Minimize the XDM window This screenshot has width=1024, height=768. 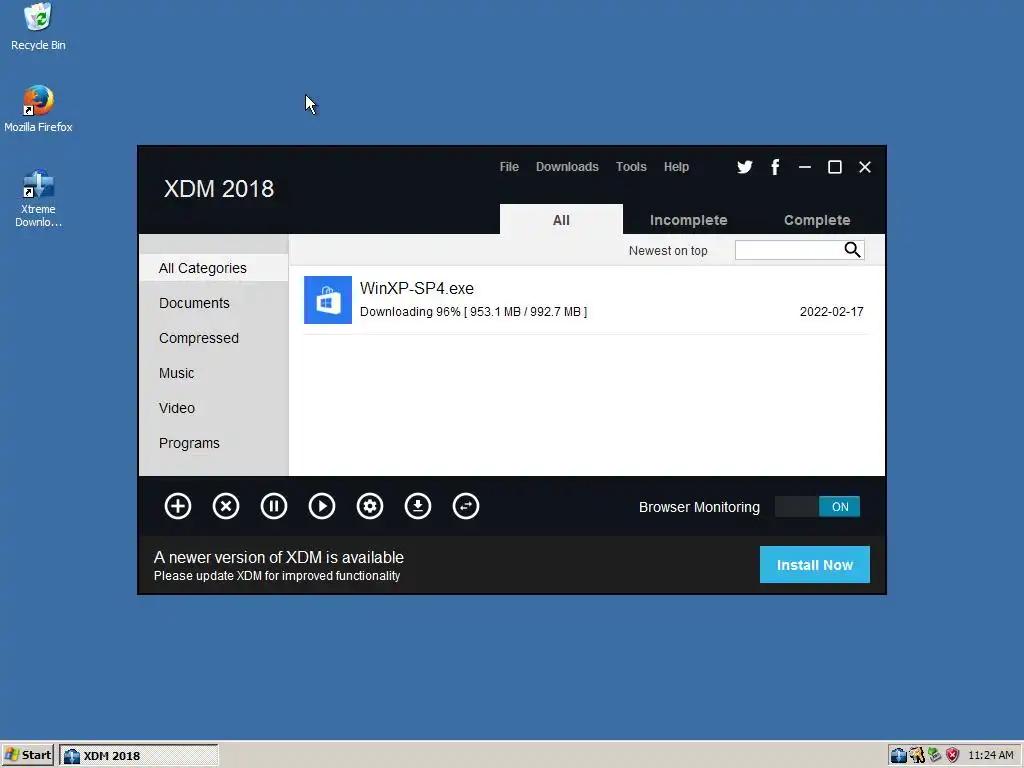pyautogui.click(x=805, y=167)
